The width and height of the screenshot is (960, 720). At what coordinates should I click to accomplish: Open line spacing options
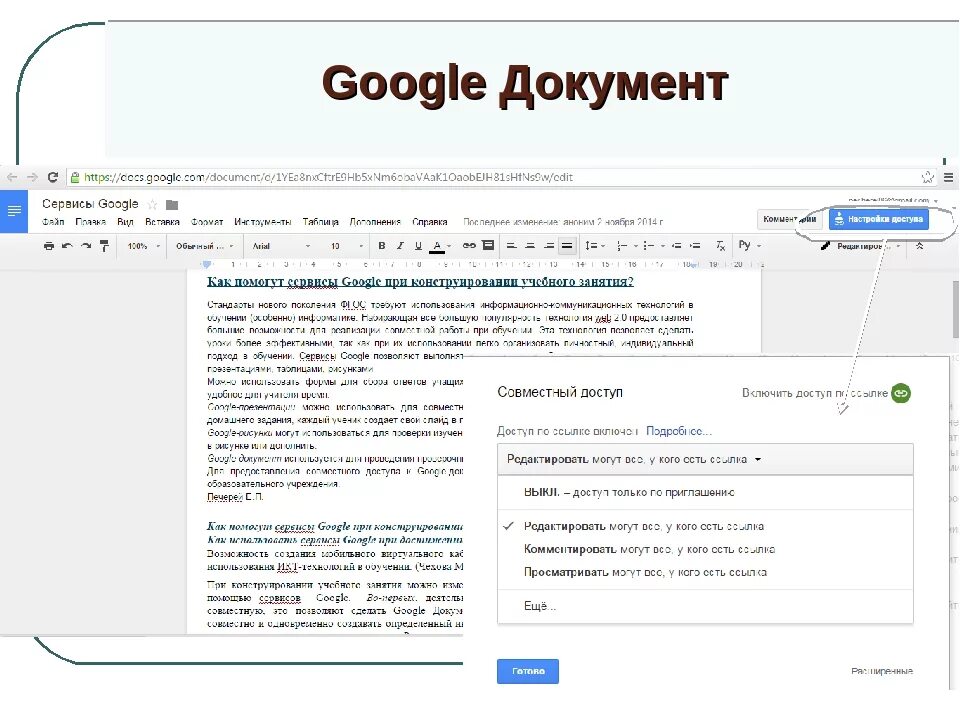tap(594, 246)
